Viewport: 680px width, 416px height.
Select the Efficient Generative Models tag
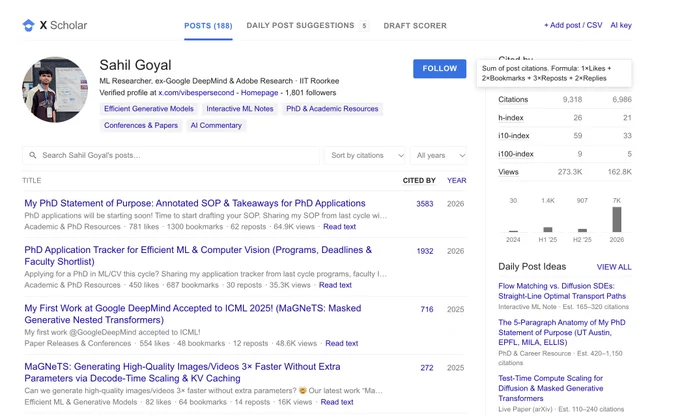pyautogui.click(x=149, y=109)
